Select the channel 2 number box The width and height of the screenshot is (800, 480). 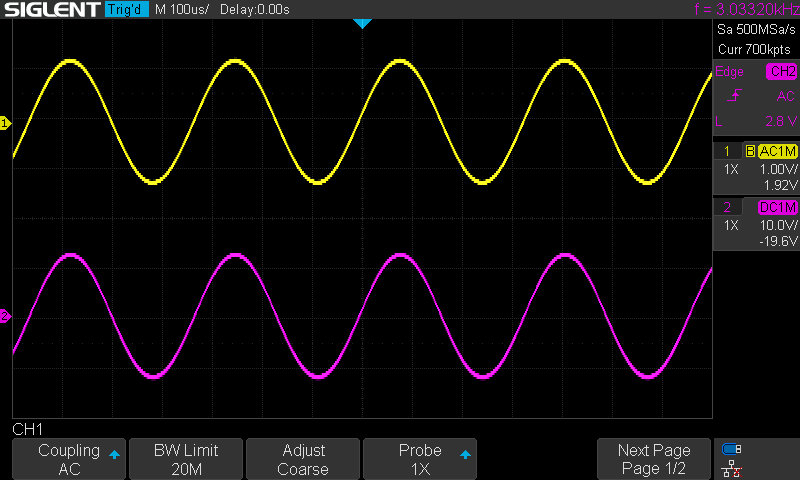728,207
